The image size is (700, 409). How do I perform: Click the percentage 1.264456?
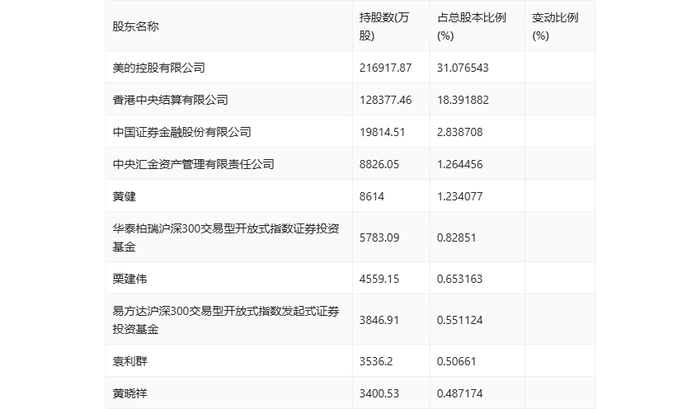point(460,164)
